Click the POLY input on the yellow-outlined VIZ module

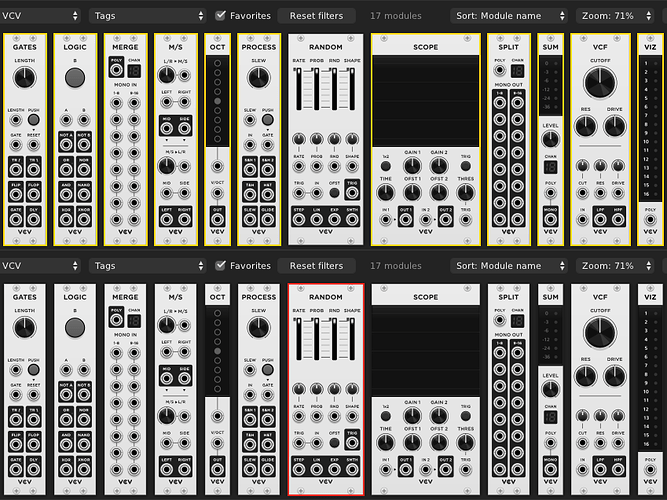click(x=650, y=220)
